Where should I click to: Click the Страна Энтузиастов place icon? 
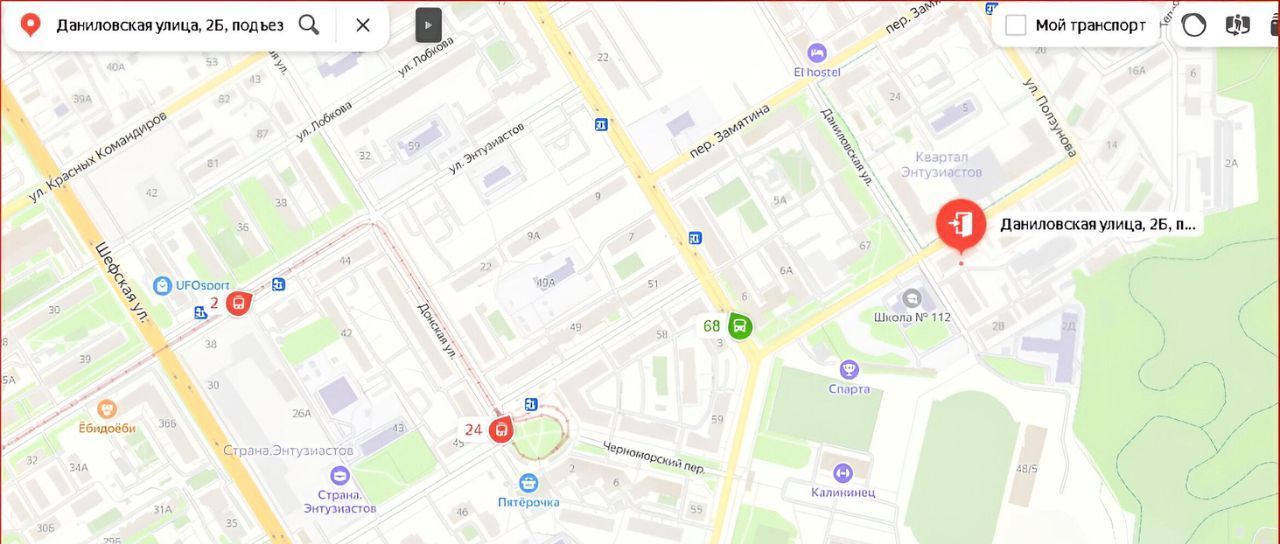(340, 475)
